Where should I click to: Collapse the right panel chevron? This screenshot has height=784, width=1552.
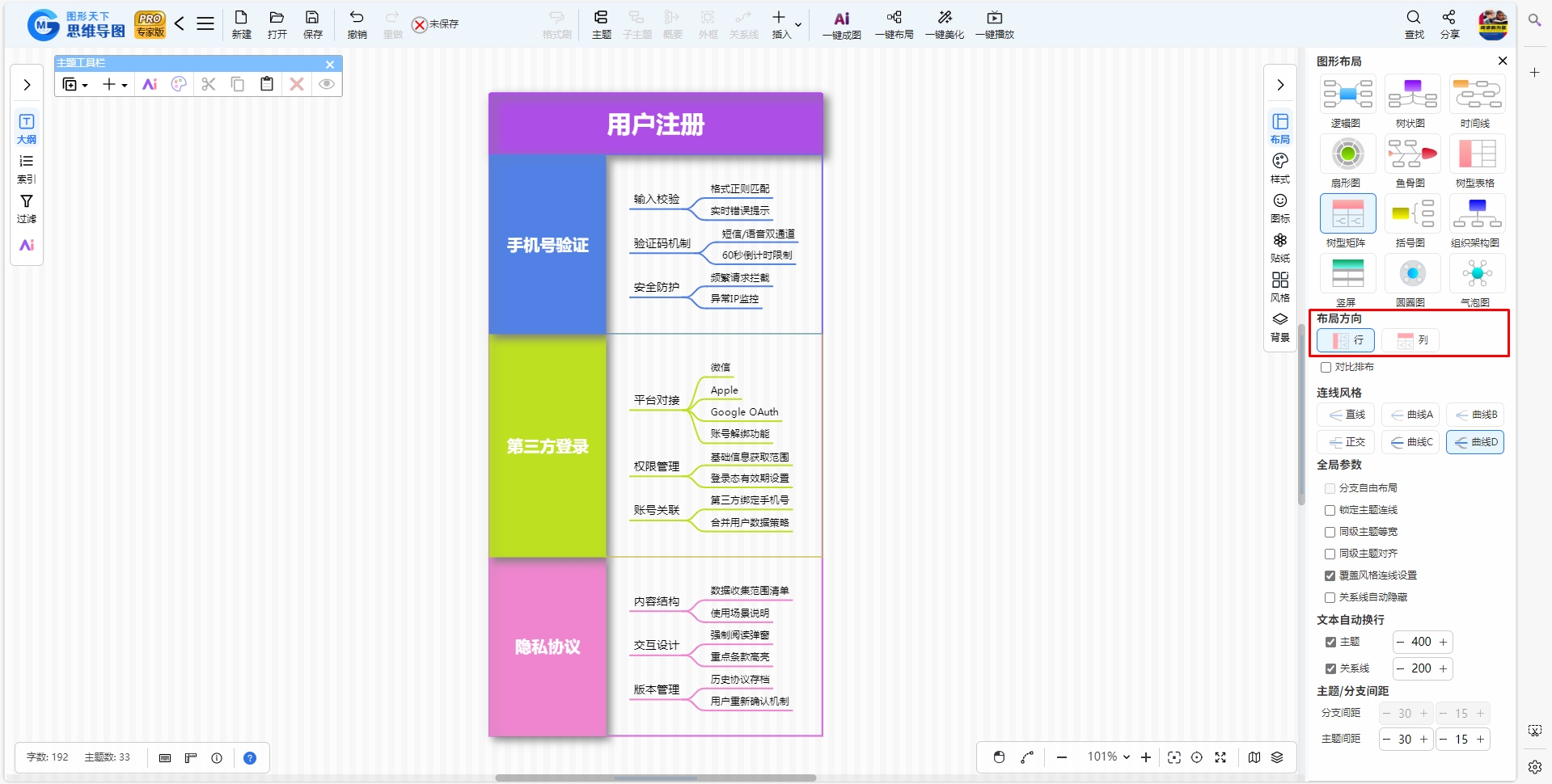coord(1280,85)
